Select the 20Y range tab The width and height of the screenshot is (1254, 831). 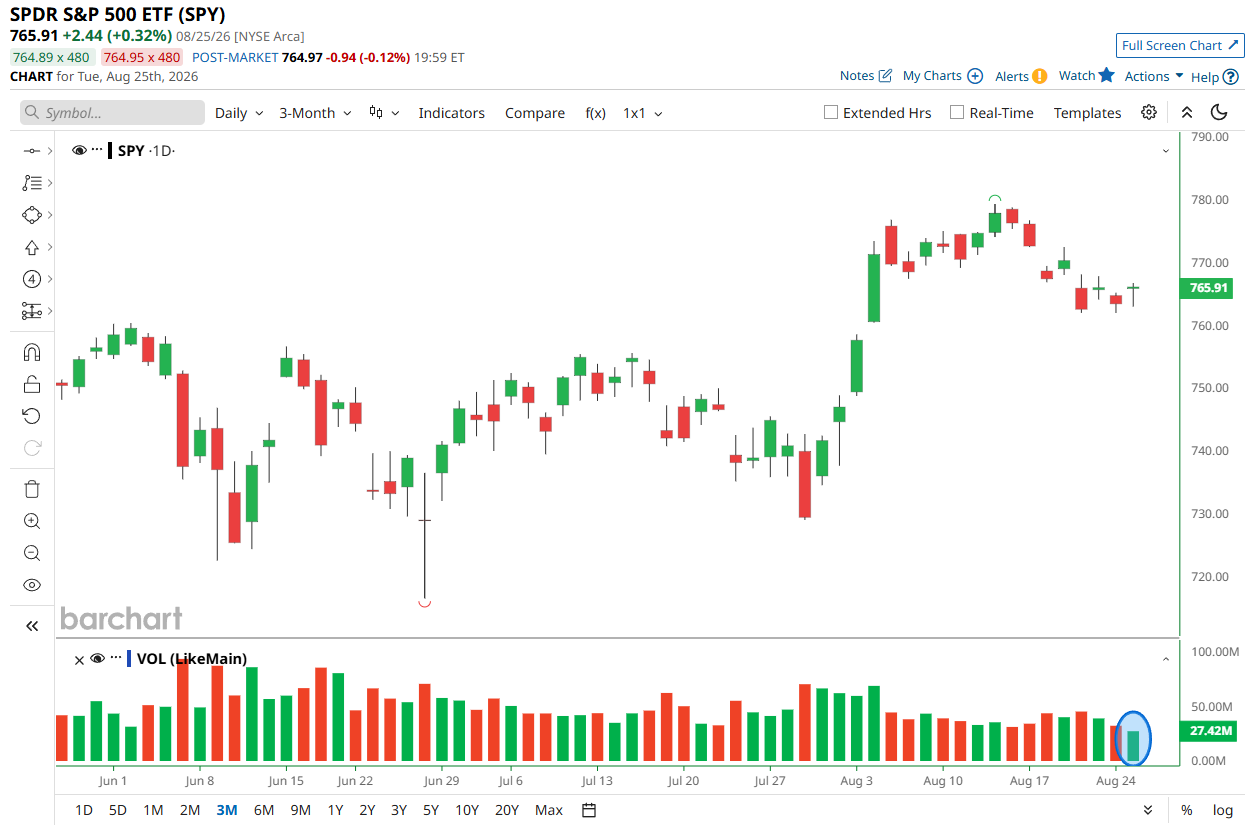click(x=507, y=810)
